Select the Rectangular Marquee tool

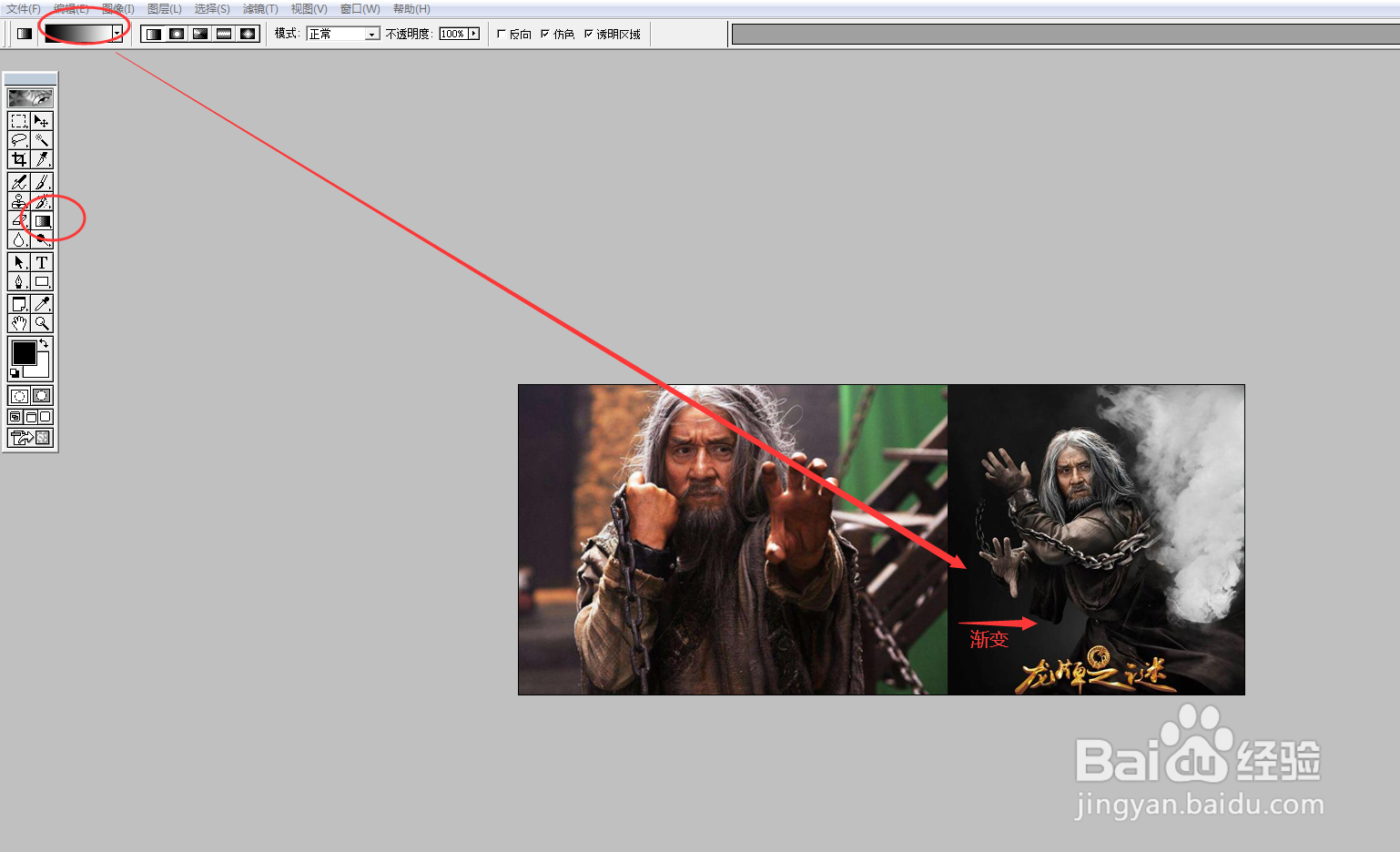[x=19, y=121]
